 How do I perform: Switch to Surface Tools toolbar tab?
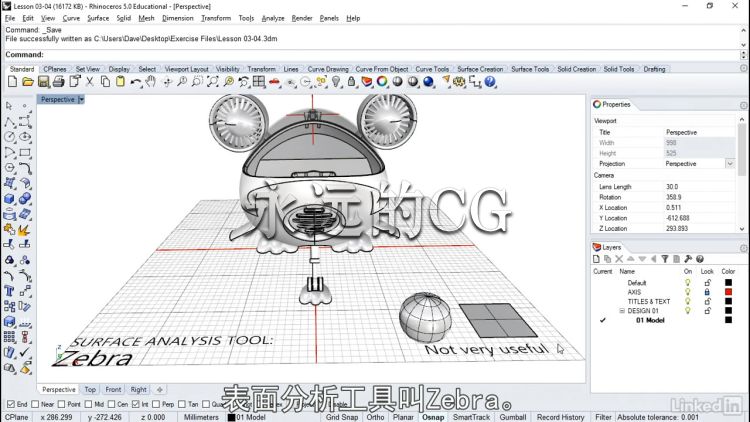[530, 69]
